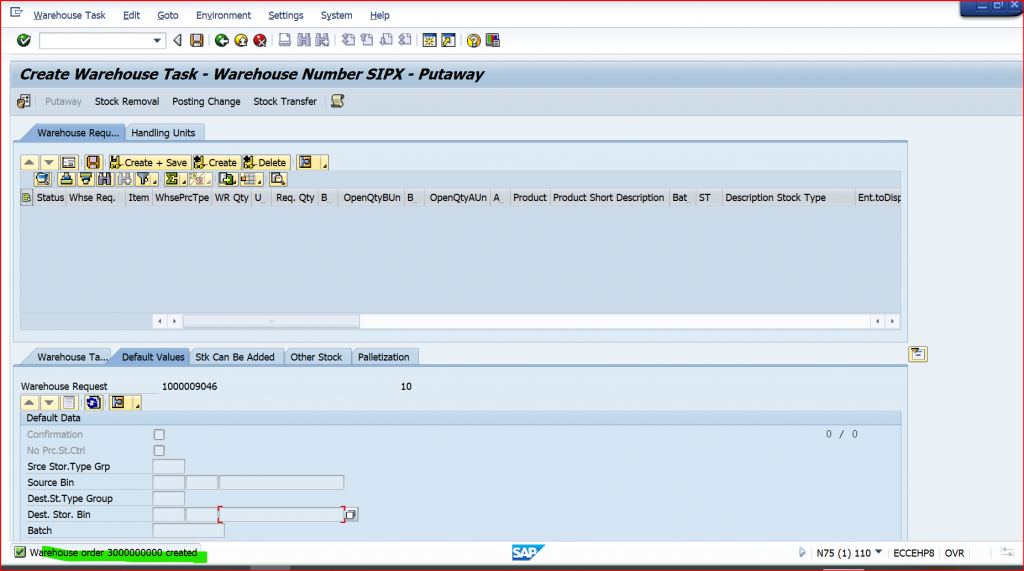The width and height of the screenshot is (1024, 571).
Task: Open the command field dropdown arrow
Action: pyautogui.click(x=157, y=41)
